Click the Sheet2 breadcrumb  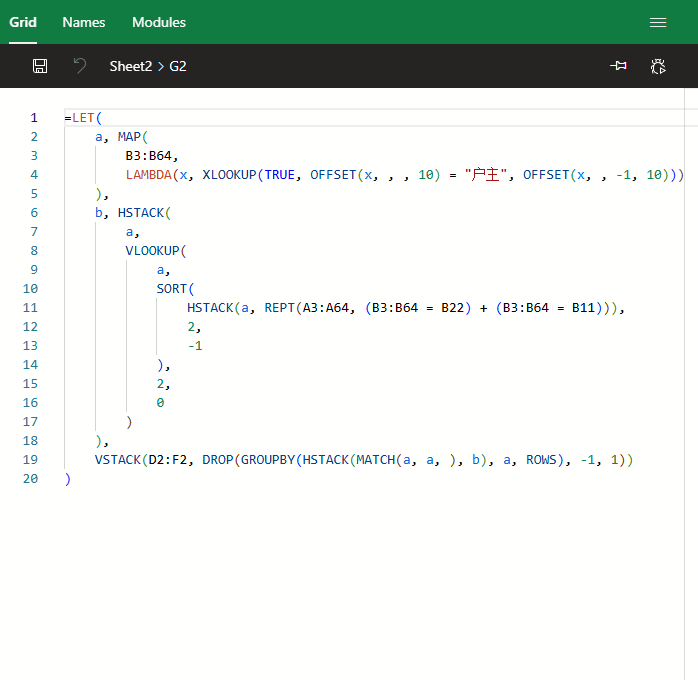coord(130,66)
